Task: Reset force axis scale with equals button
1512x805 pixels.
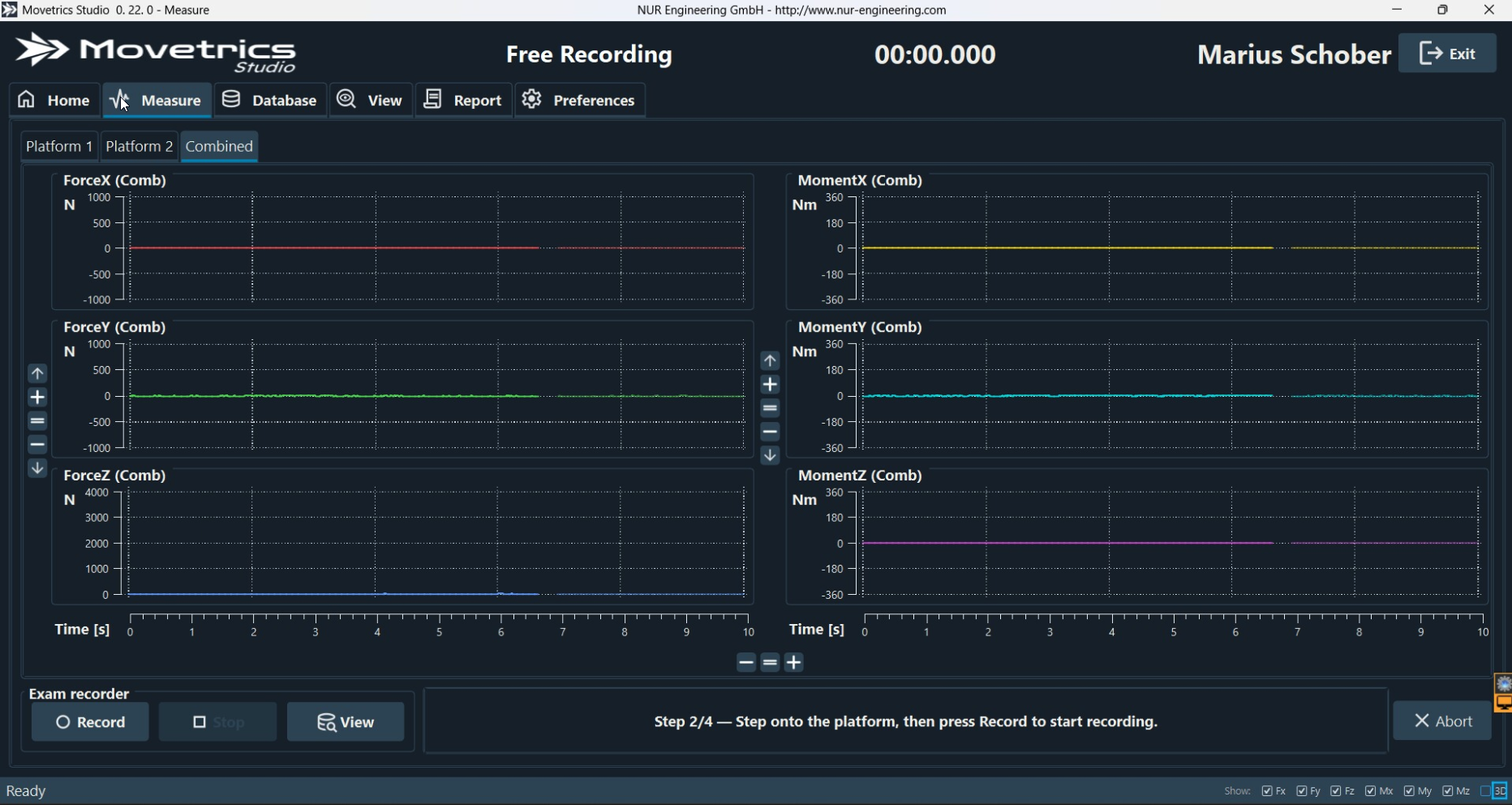Action: point(37,421)
